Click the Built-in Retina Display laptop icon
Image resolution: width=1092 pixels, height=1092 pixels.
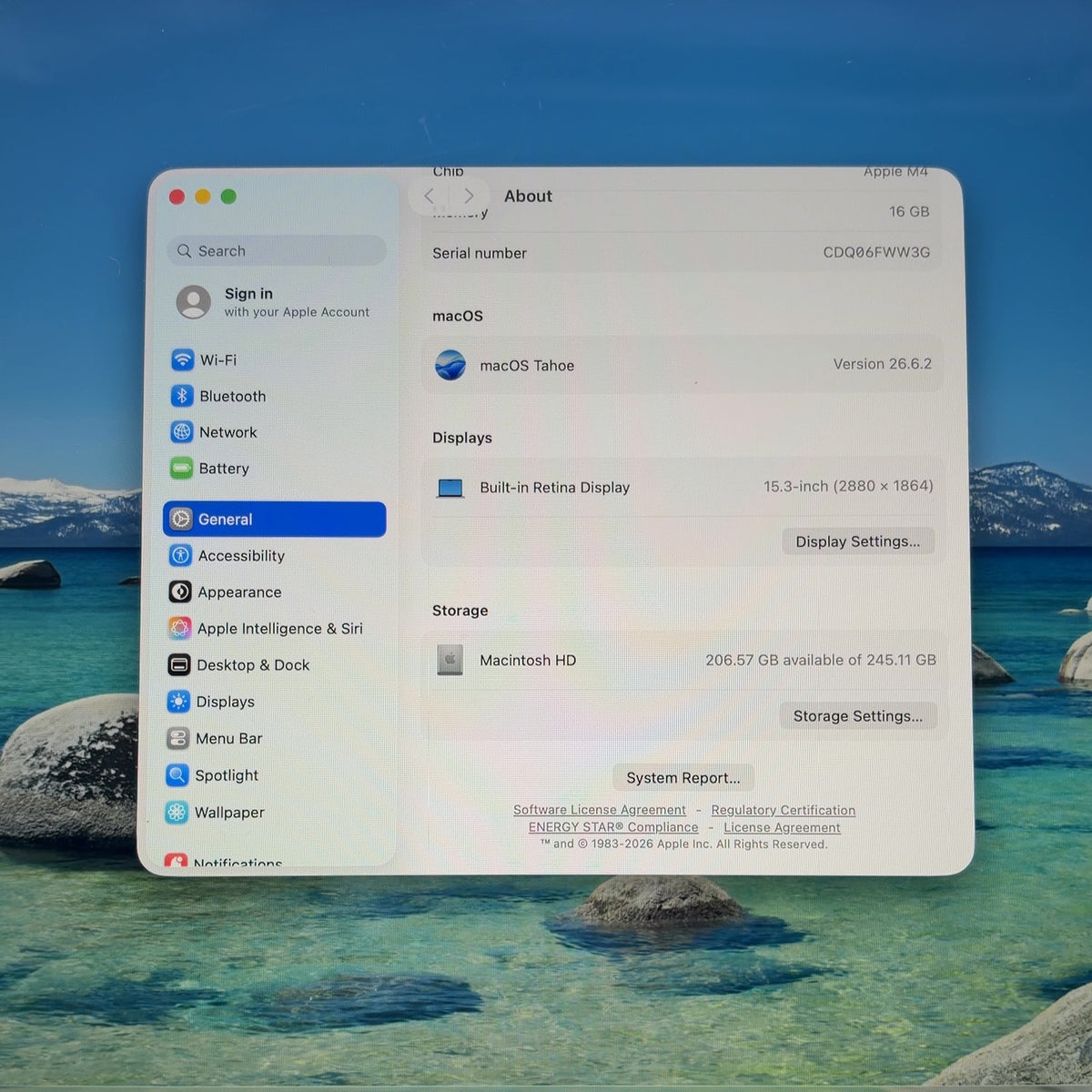click(450, 488)
